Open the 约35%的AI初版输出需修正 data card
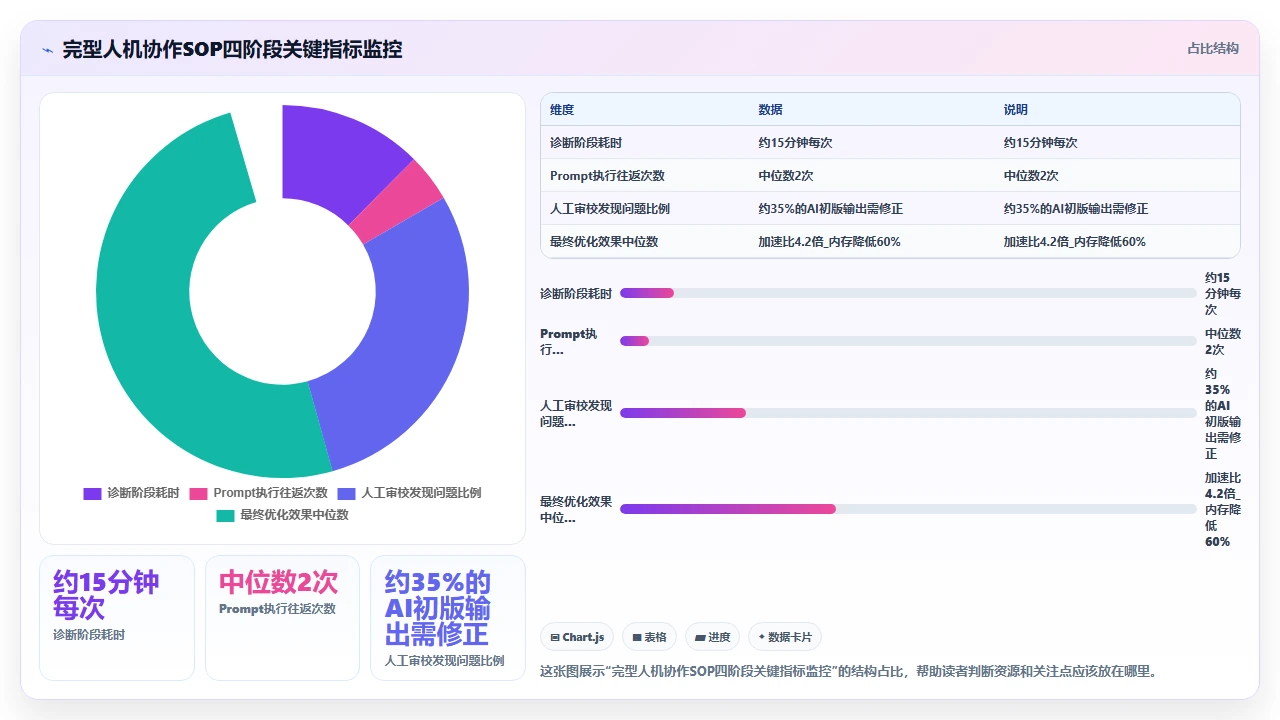Viewport: 1280px width, 720px height. click(x=448, y=618)
